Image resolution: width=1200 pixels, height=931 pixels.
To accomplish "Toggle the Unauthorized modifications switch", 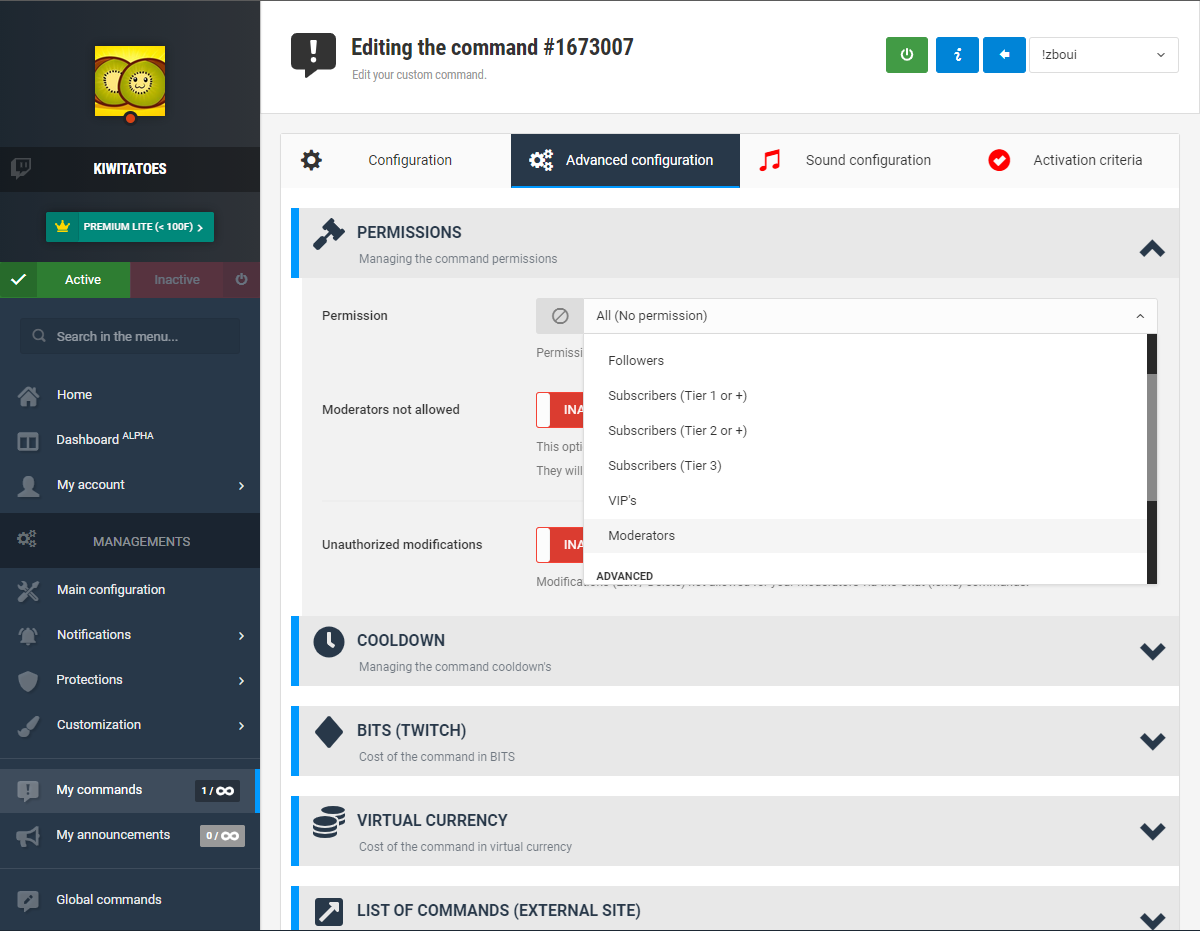I will point(560,545).
